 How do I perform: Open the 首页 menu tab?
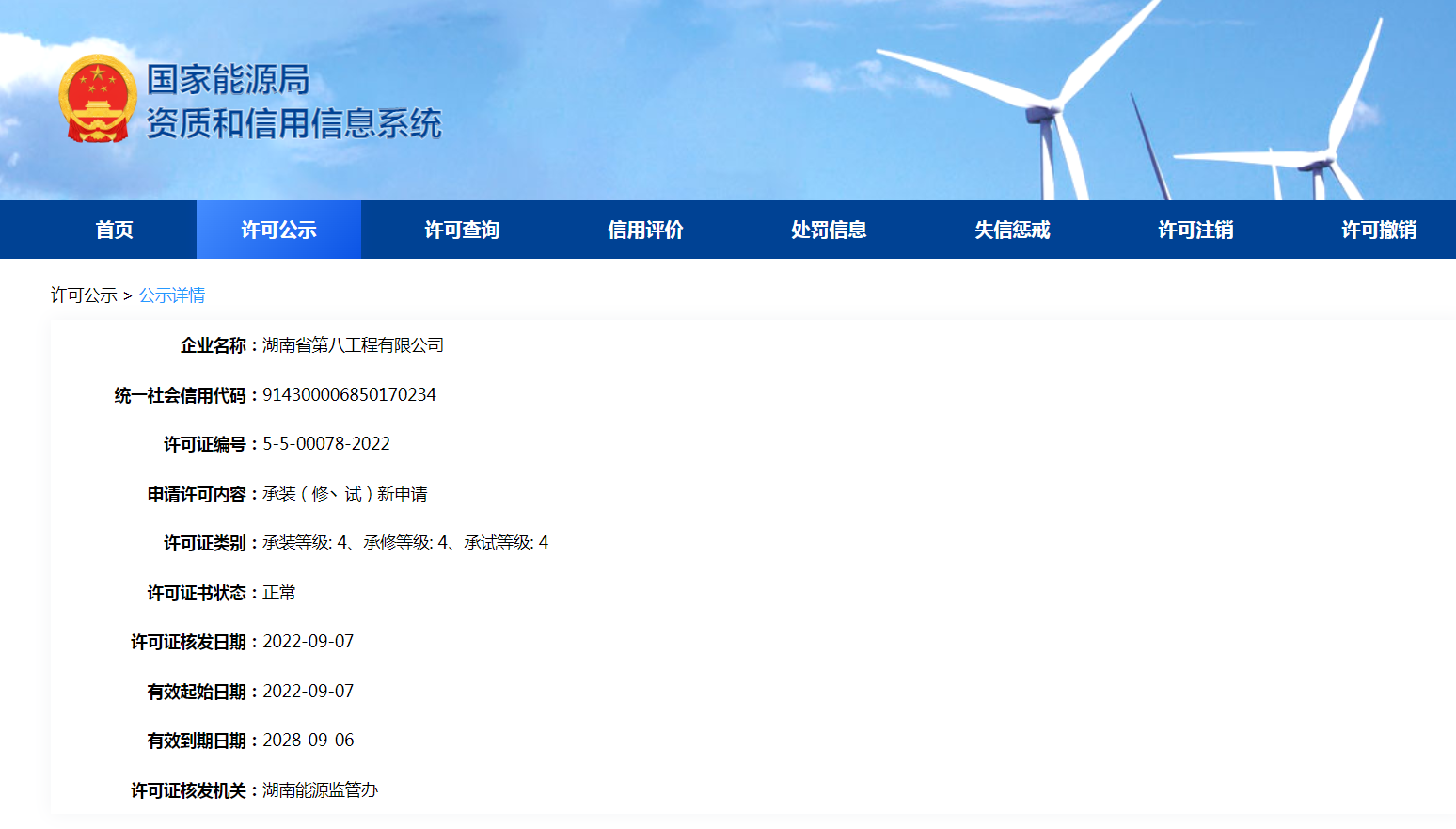pyautogui.click(x=115, y=230)
